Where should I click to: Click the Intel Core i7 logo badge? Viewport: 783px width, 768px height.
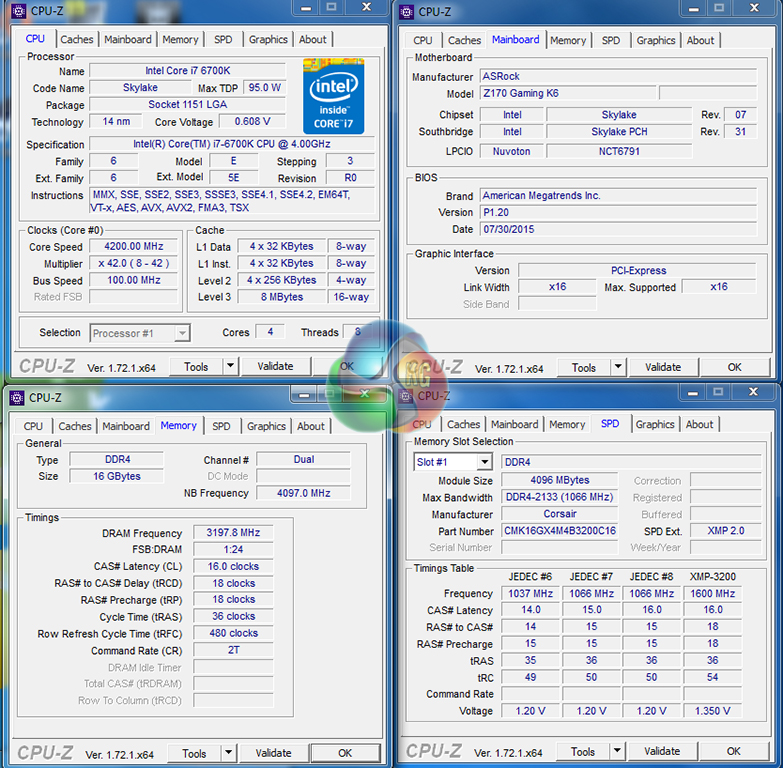pyautogui.click(x=333, y=95)
